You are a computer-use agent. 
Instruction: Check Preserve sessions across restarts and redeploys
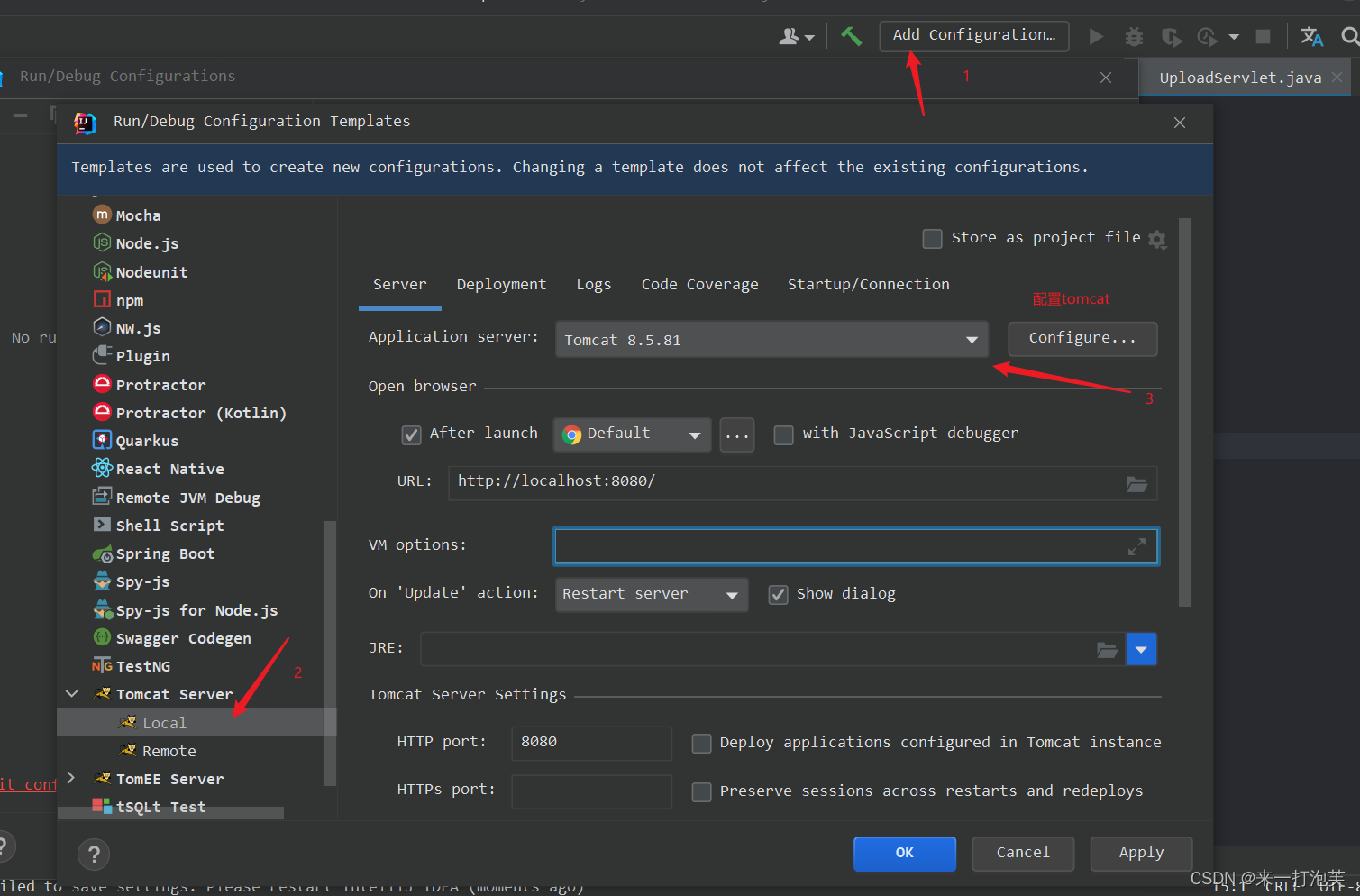(x=701, y=792)
